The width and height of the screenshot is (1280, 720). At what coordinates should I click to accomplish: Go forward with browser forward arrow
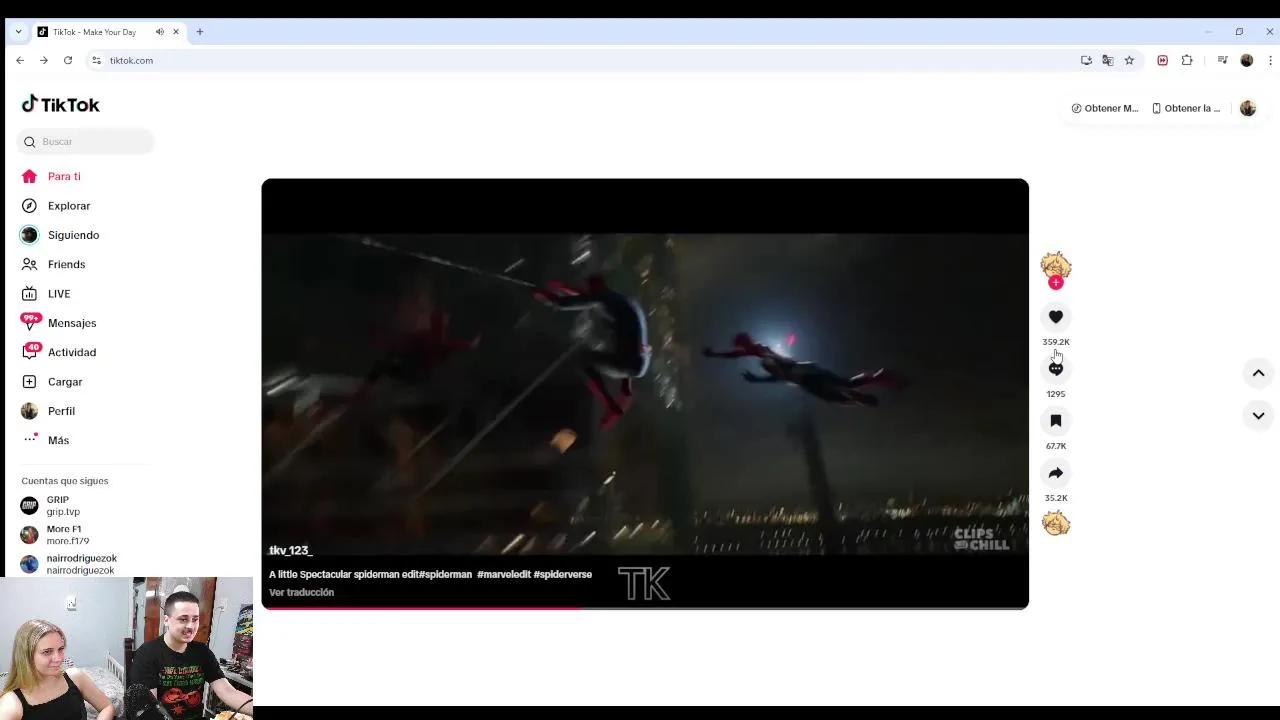click(x=44, y=61)
